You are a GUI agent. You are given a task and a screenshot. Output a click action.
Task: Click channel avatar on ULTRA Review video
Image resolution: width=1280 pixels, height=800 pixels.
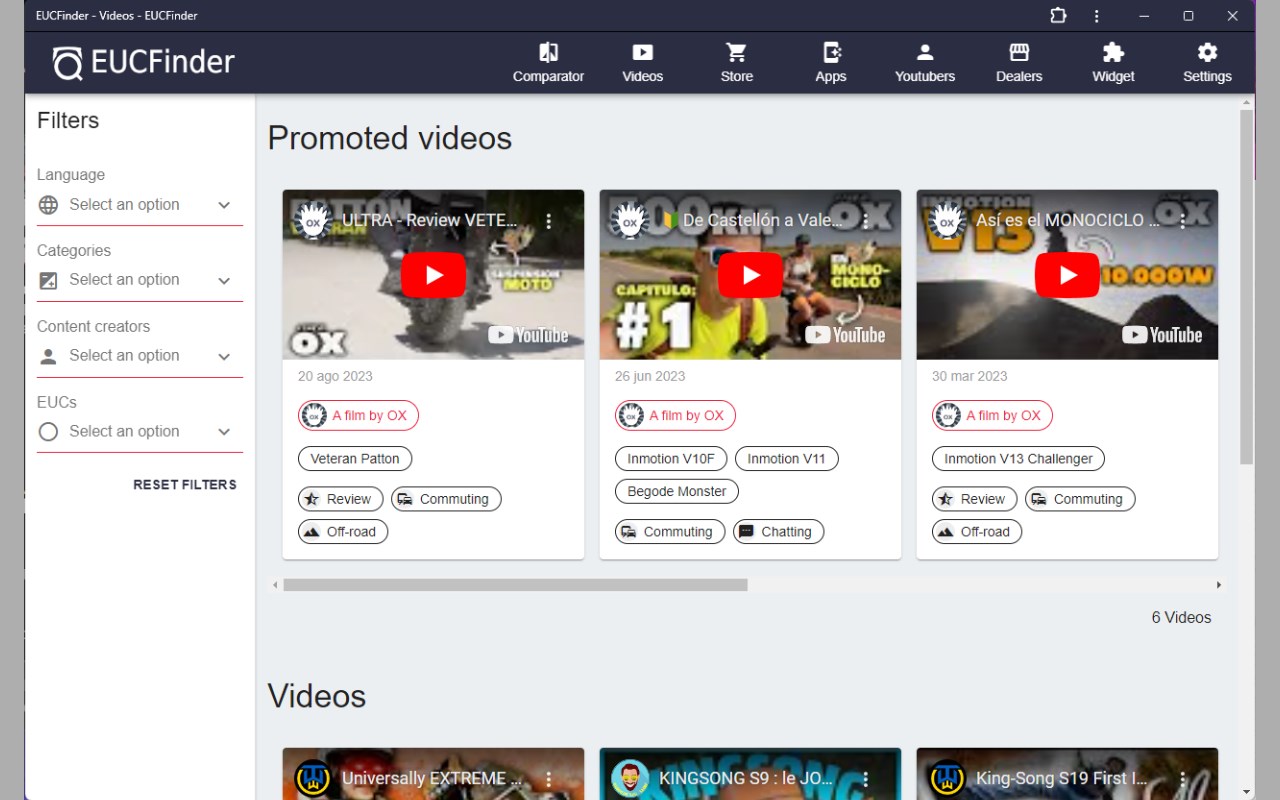click(x=313, y=221)
